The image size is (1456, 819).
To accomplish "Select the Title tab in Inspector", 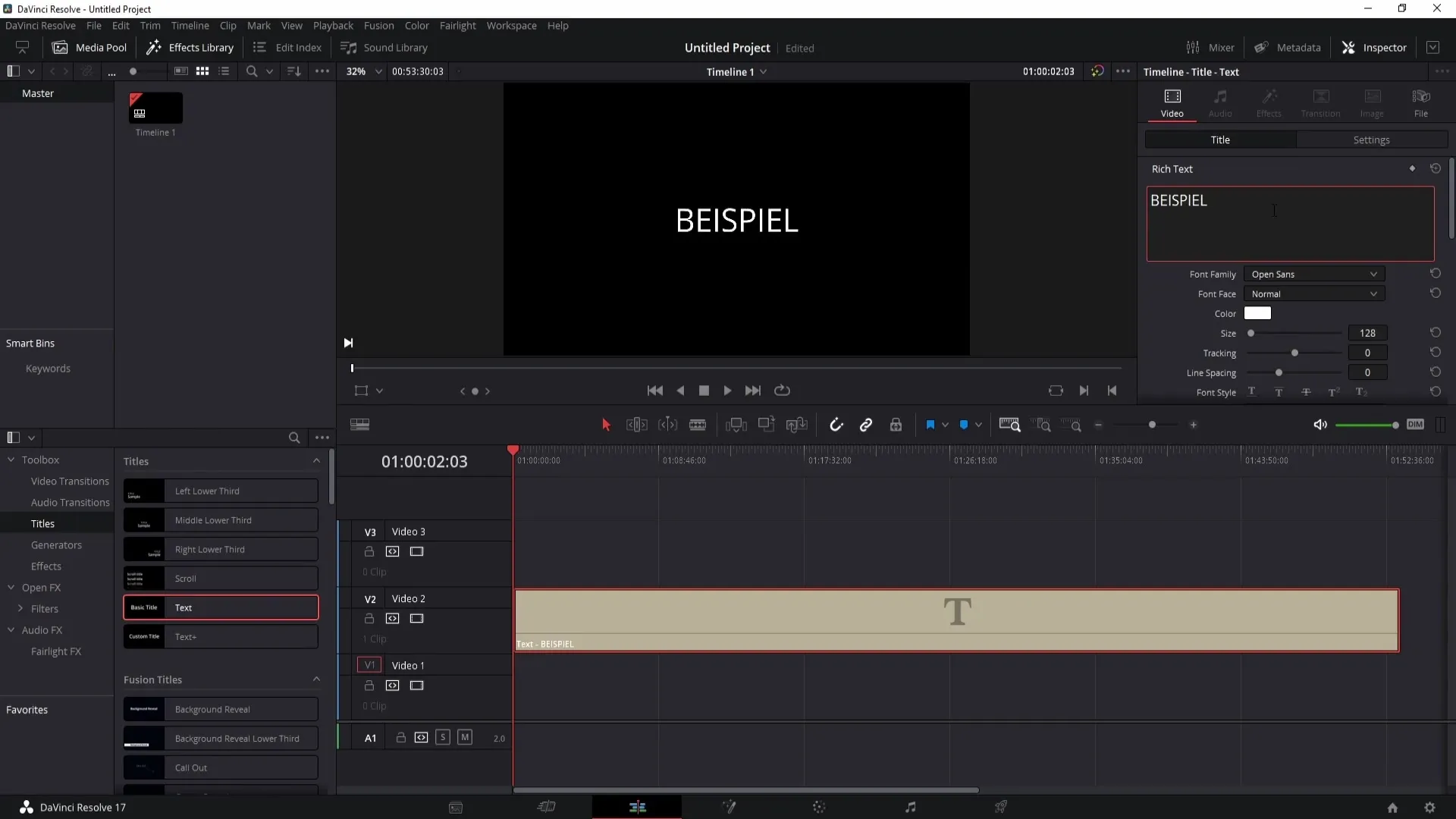I will click(1221, 139).
